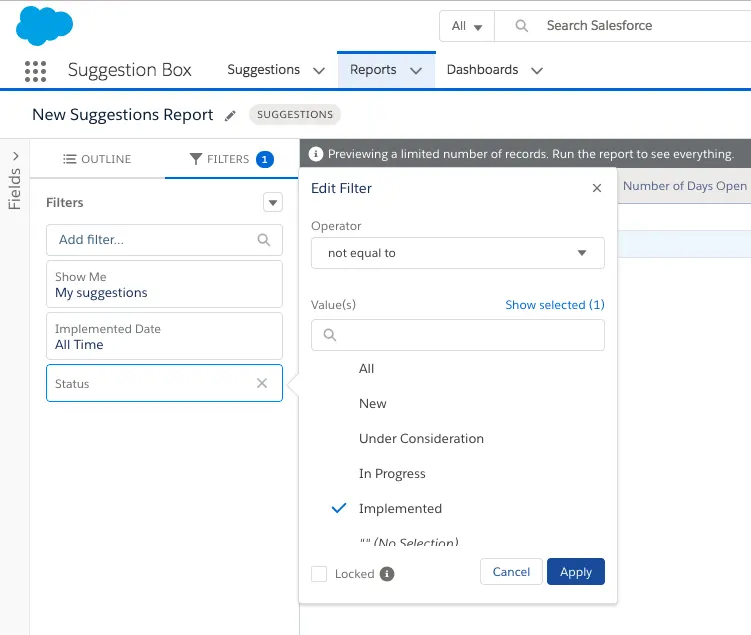Open the Reports tab
The image size is (751, 635).
click(x=373, y=70)
